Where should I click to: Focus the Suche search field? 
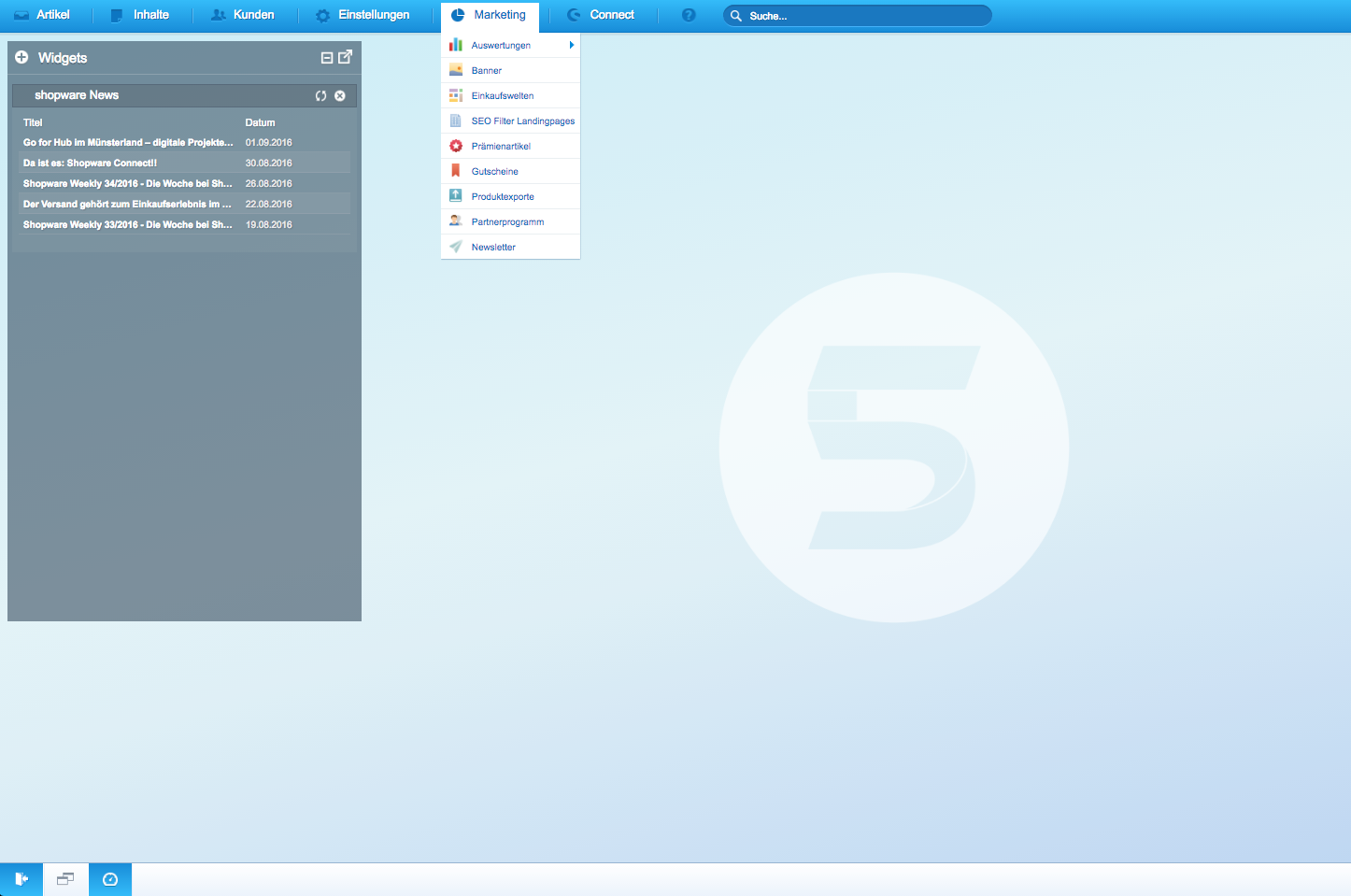click(x=857, y=16)
